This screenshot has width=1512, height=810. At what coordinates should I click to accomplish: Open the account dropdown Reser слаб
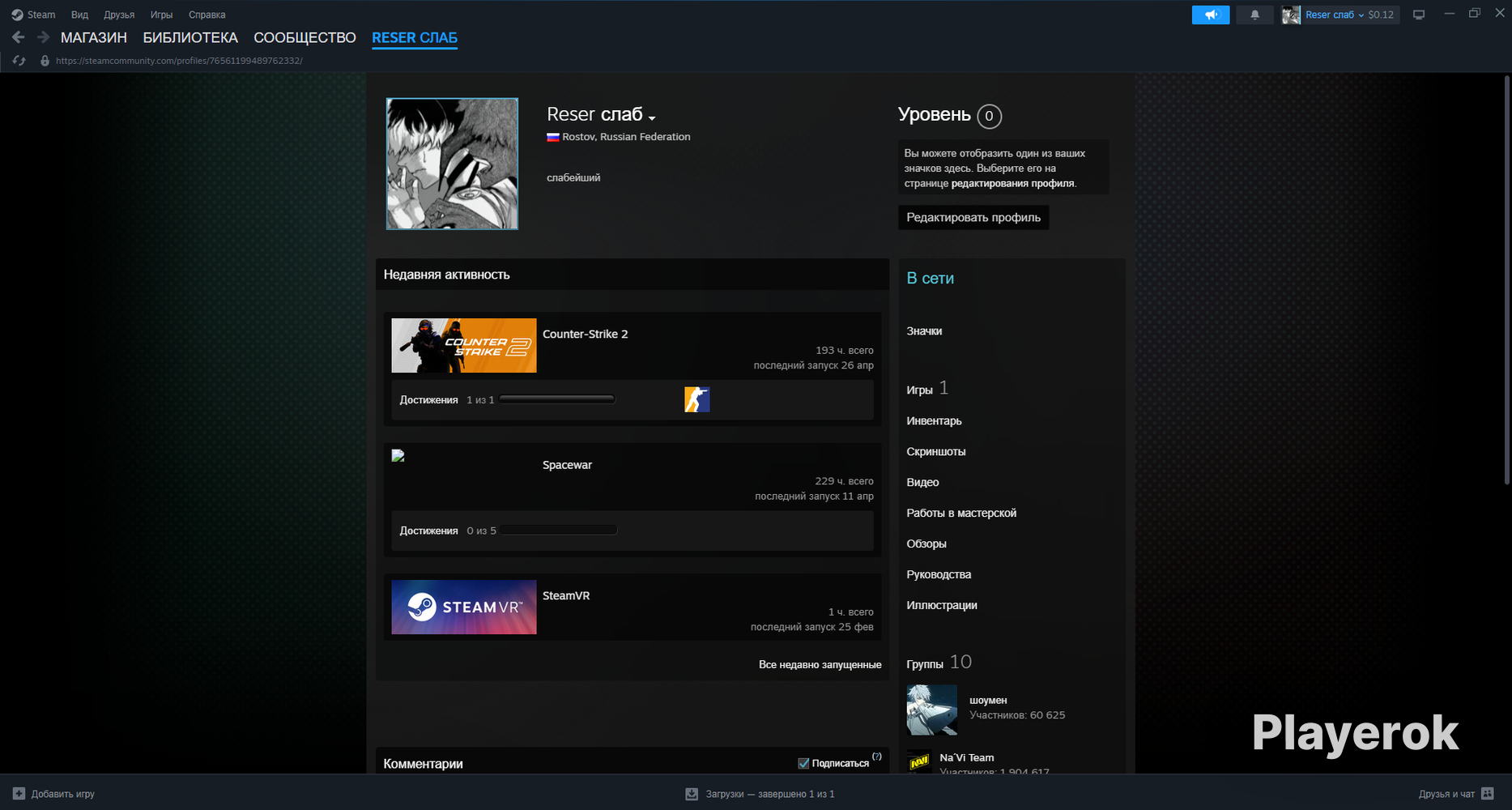click(x=1335, y=15)
